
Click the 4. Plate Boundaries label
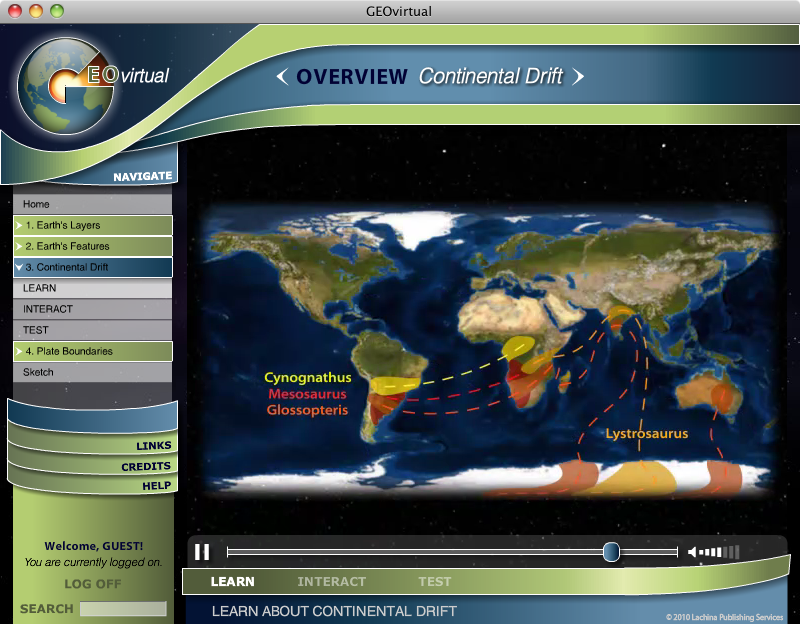[69, 351]
